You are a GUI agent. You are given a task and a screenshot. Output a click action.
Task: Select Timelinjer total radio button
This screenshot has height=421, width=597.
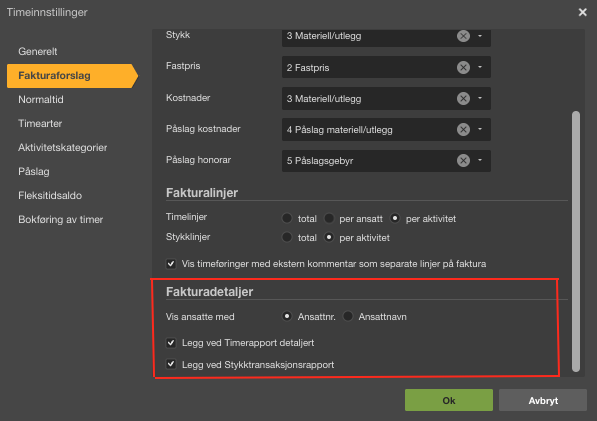tap(287, 218)
